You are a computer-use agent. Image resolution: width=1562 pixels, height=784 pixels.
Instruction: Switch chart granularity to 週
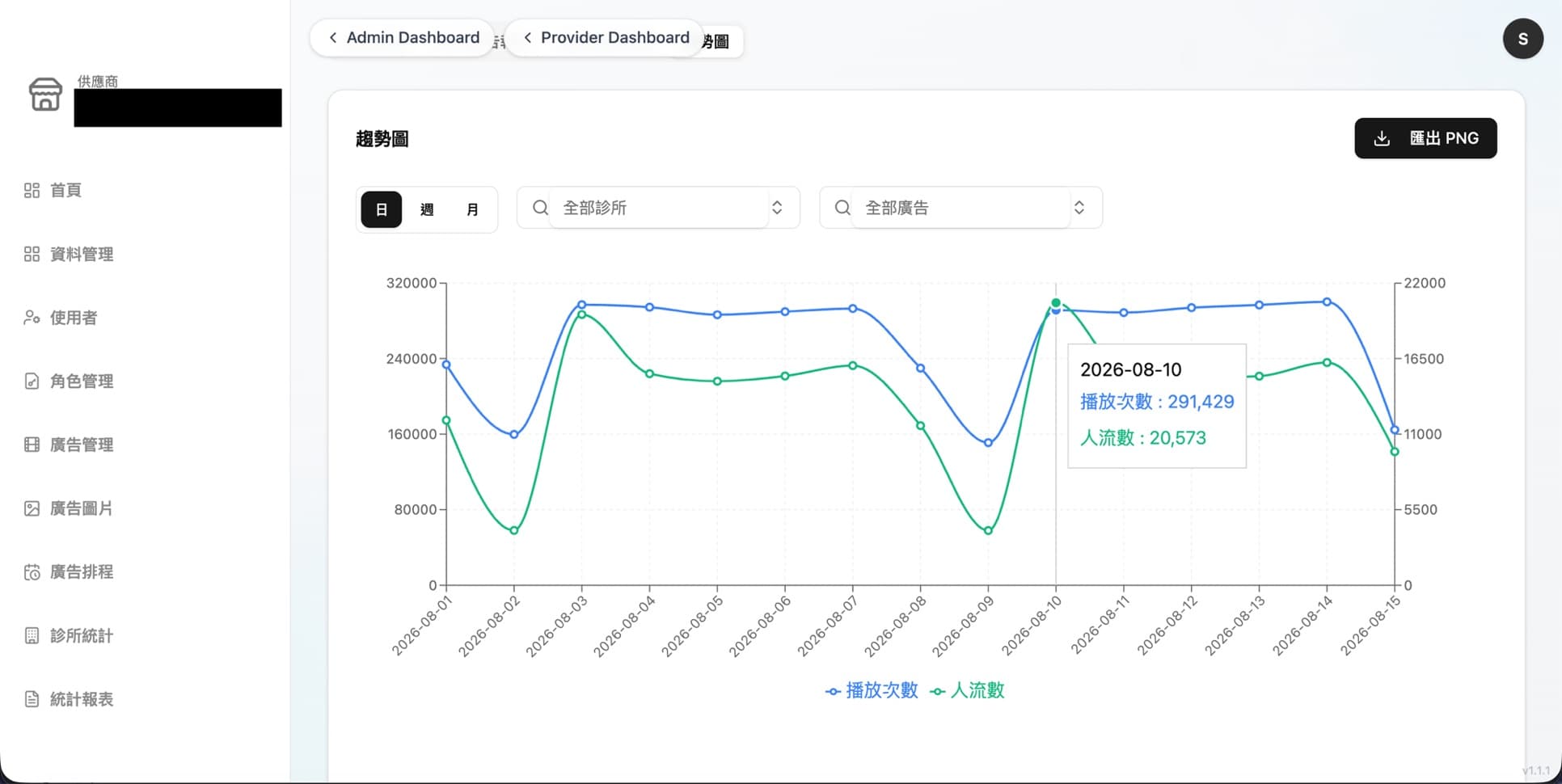click(427, 210)
